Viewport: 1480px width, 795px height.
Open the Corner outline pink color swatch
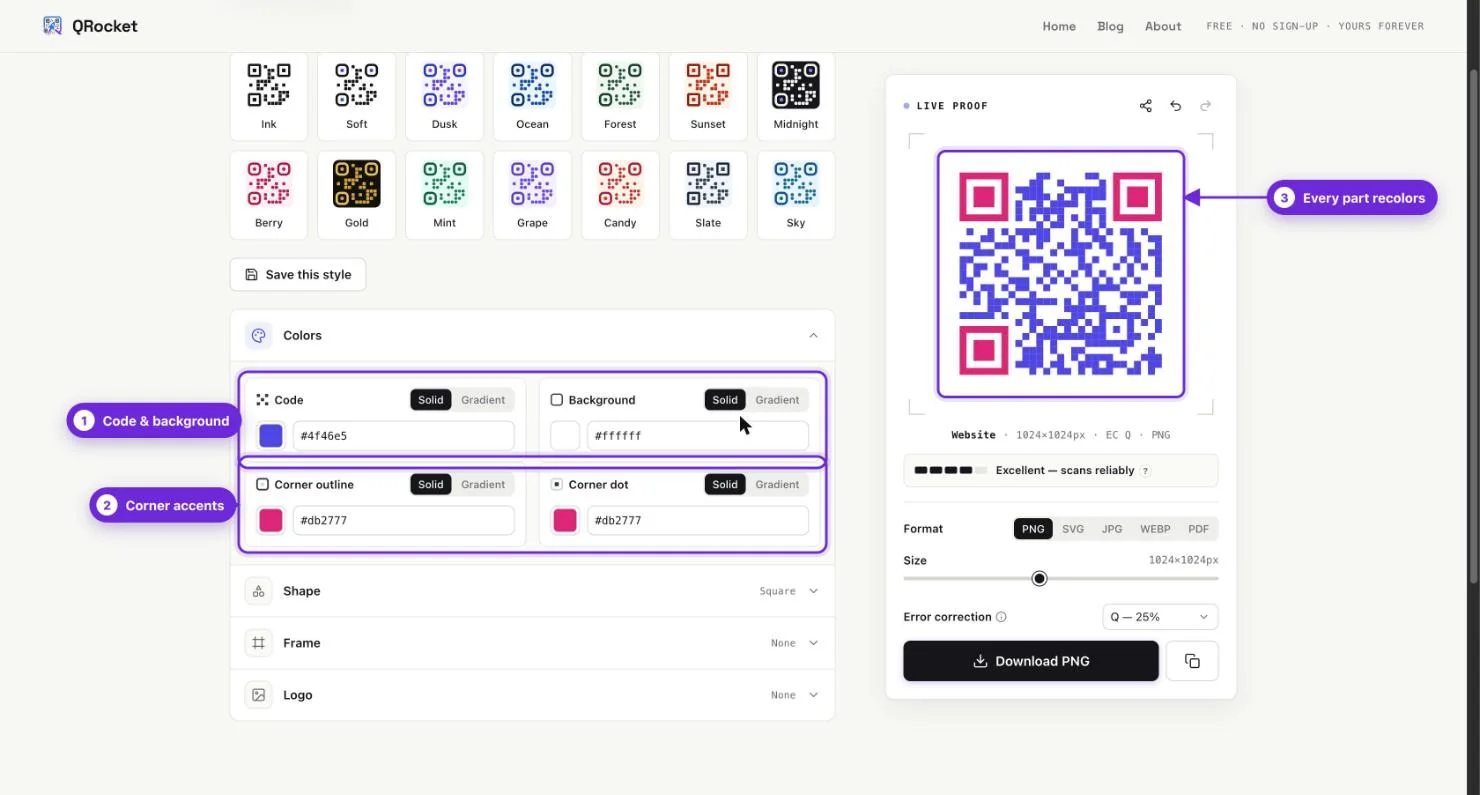271,520
